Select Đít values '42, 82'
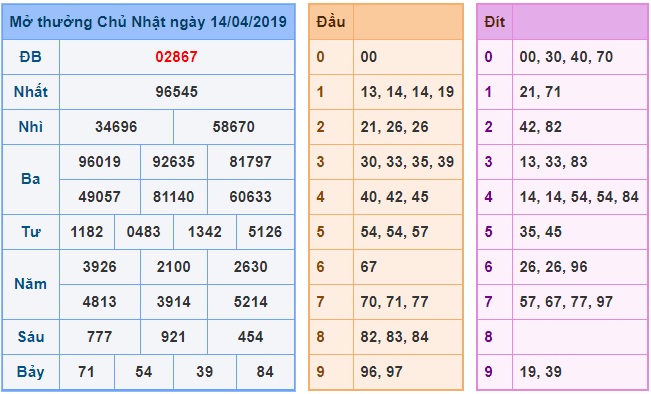The width and height of the screenshot is (651, 394). click(540, 127)
